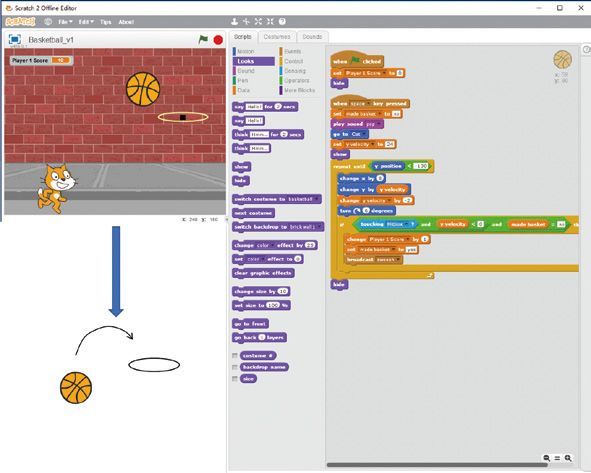591x473 pixels.
Task: Click the Player 1 Score monitor slider value
Action: point(61,60)
